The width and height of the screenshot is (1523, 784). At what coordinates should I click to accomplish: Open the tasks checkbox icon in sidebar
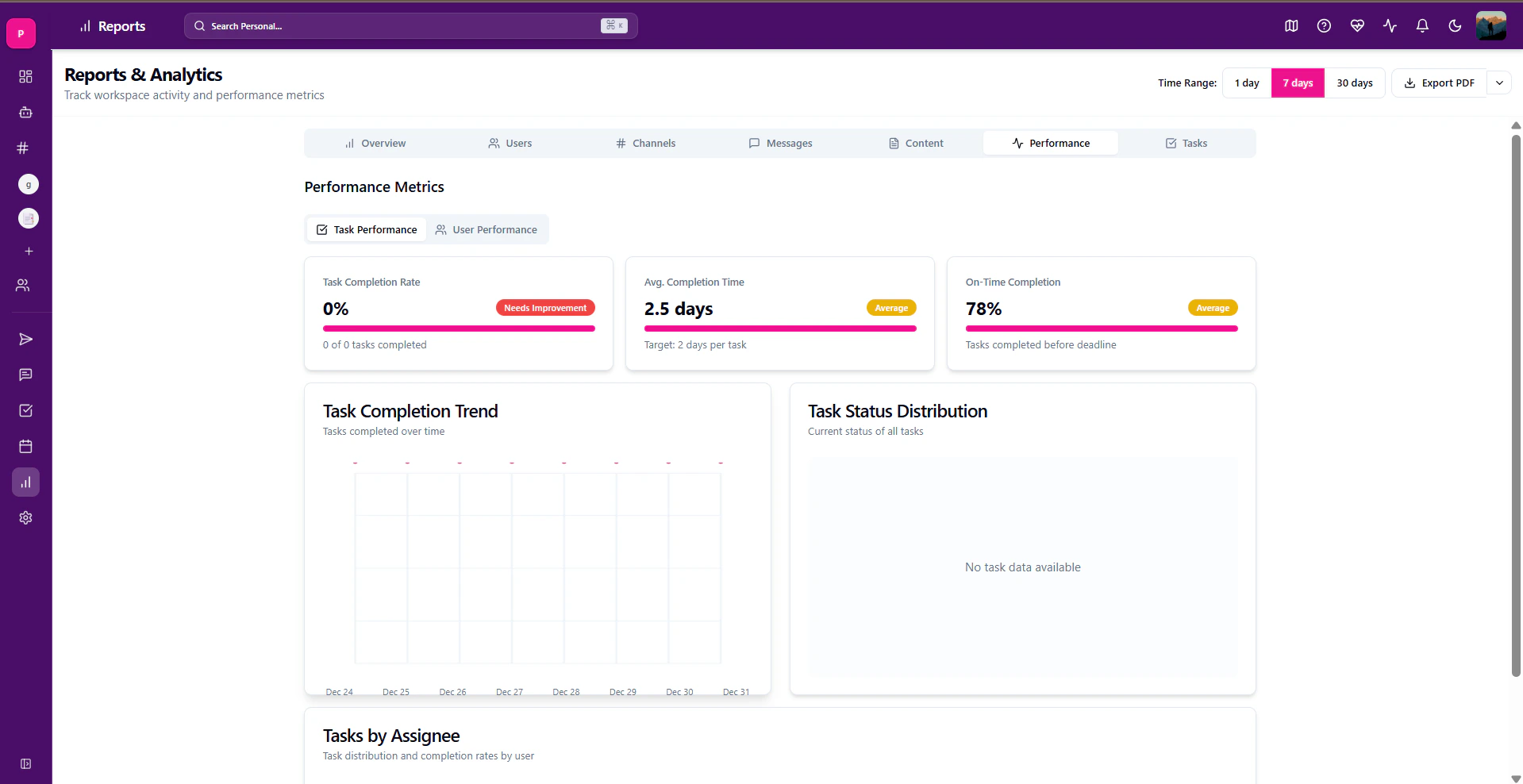(25, 410)
